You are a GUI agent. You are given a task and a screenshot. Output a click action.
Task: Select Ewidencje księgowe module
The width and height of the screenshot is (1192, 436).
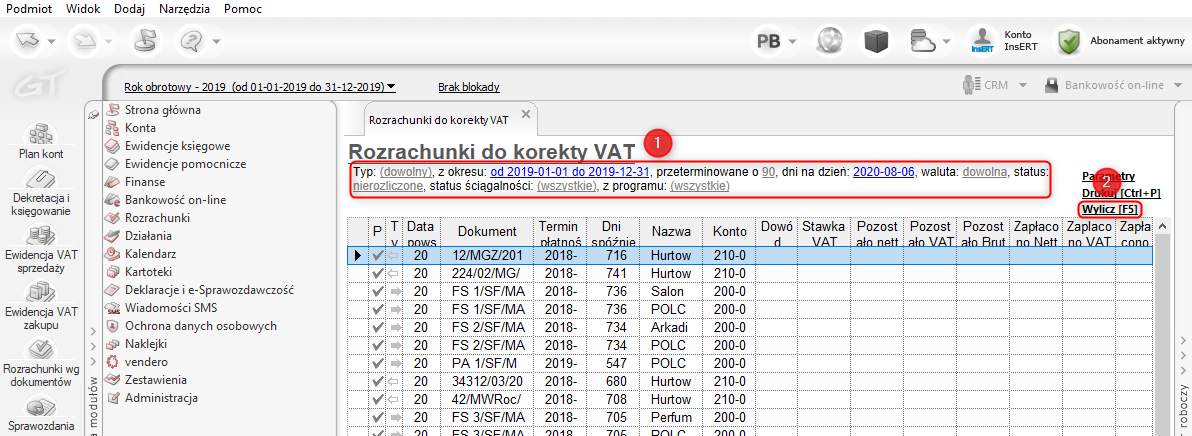point(178,146)
